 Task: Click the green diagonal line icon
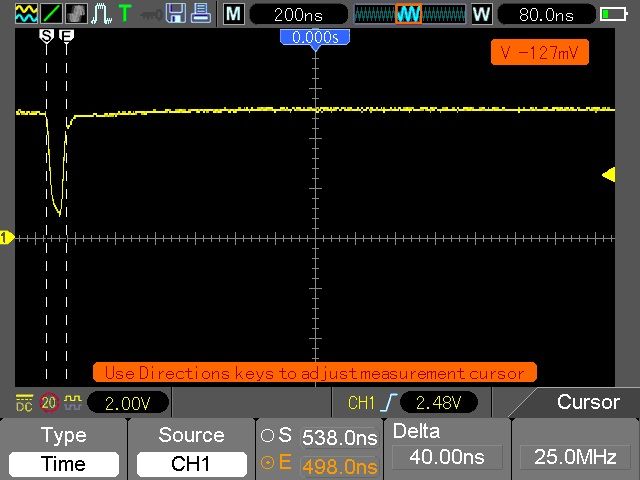[x=51, y=13]
